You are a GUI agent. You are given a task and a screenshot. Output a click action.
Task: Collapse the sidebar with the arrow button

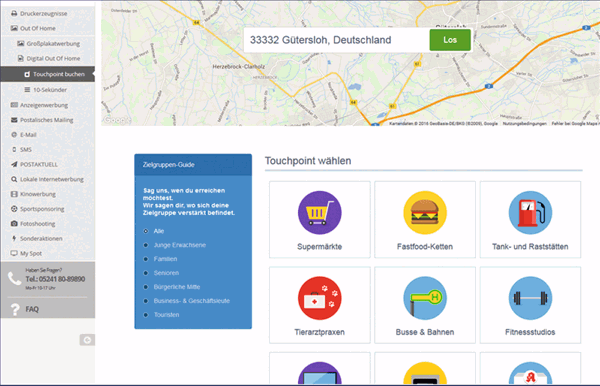coord(87,340)
